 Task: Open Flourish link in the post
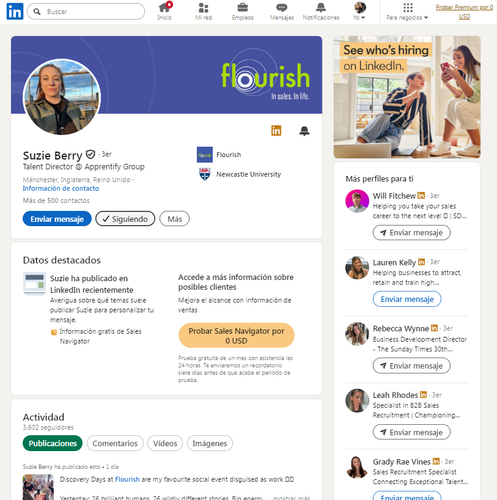(127, 479)
